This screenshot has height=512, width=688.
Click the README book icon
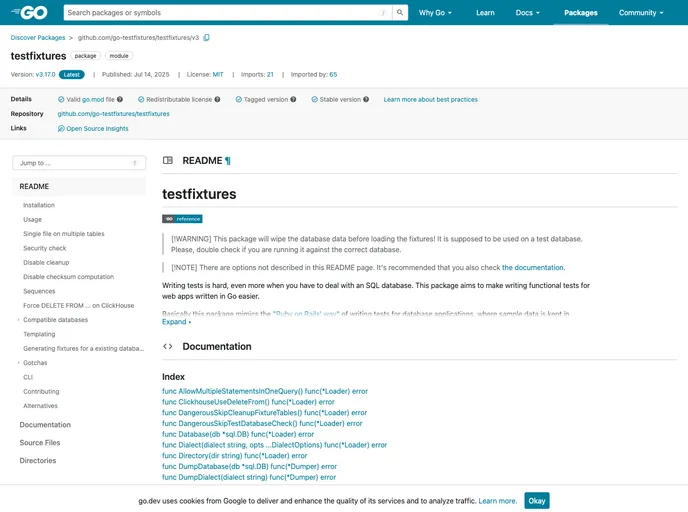click(x=168, y=161)
